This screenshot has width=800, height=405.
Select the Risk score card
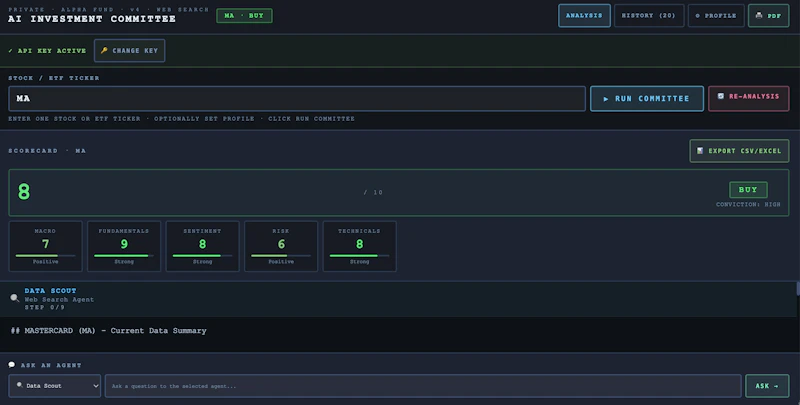pyautogui.click(x=281, y=246)
